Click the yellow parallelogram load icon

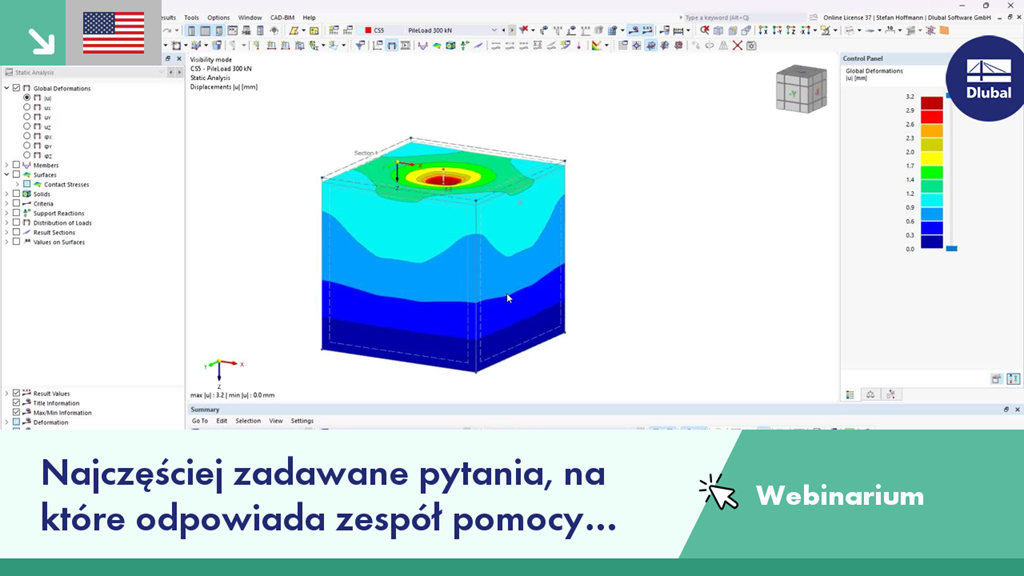(294, 30)
